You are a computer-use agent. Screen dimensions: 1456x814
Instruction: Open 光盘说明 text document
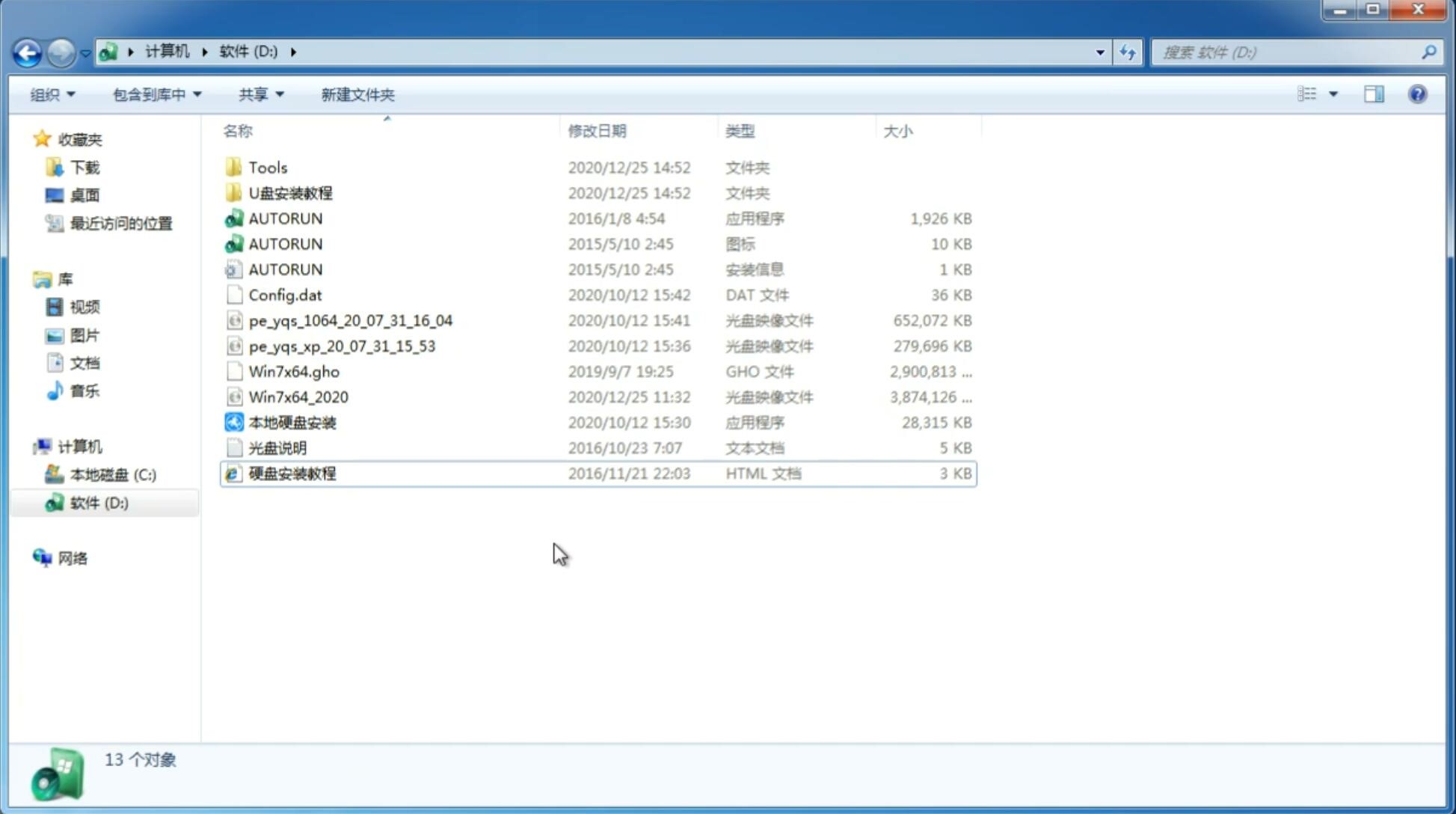[278, 448]
